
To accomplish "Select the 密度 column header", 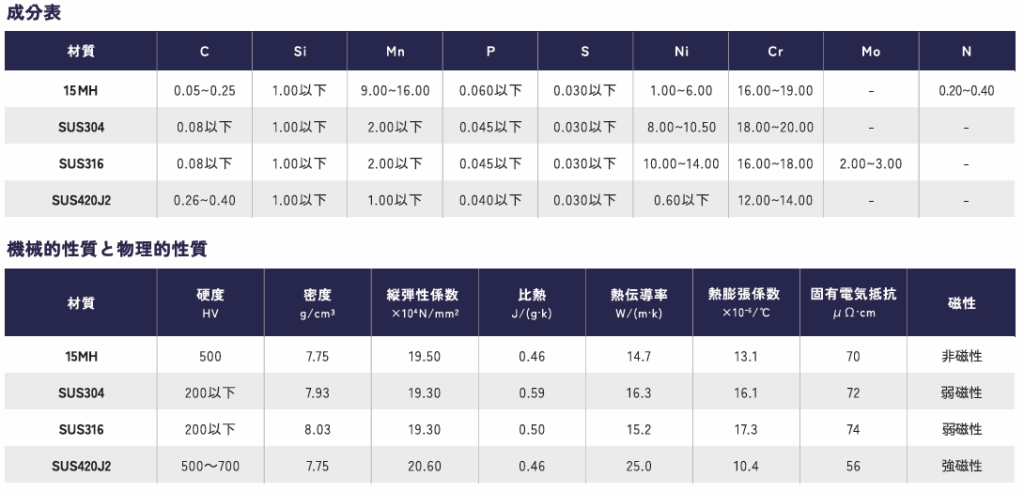I will (x=317, y=303).
